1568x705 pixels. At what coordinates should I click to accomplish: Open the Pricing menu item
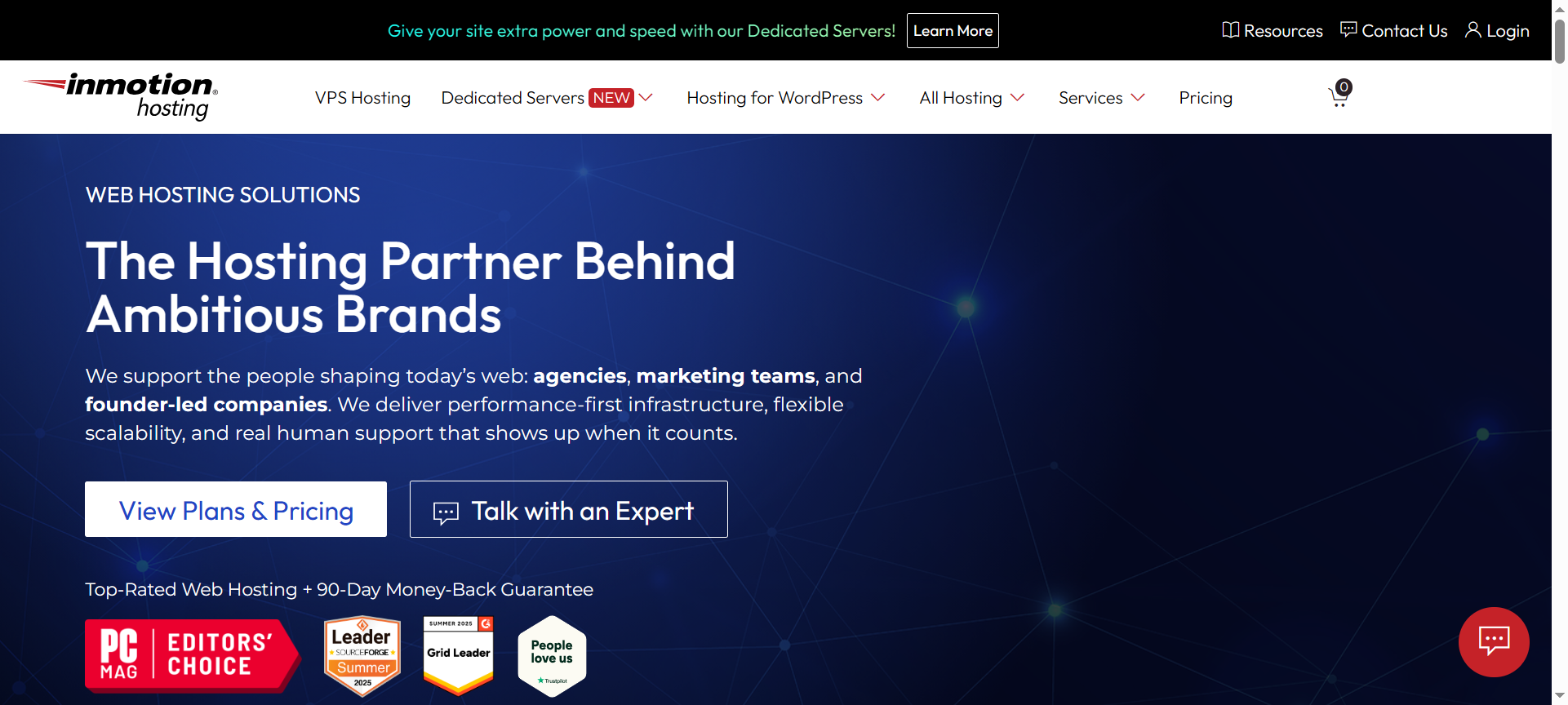point(1205,98)
